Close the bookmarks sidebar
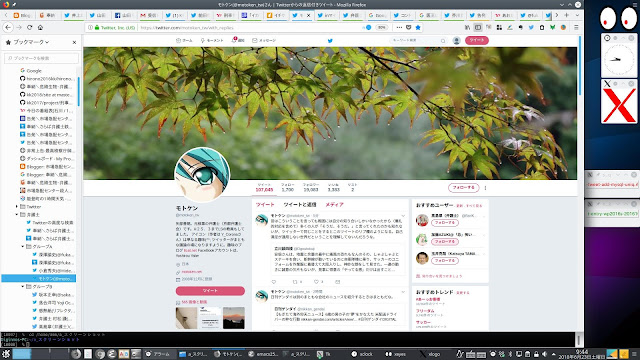 [74, 42]
